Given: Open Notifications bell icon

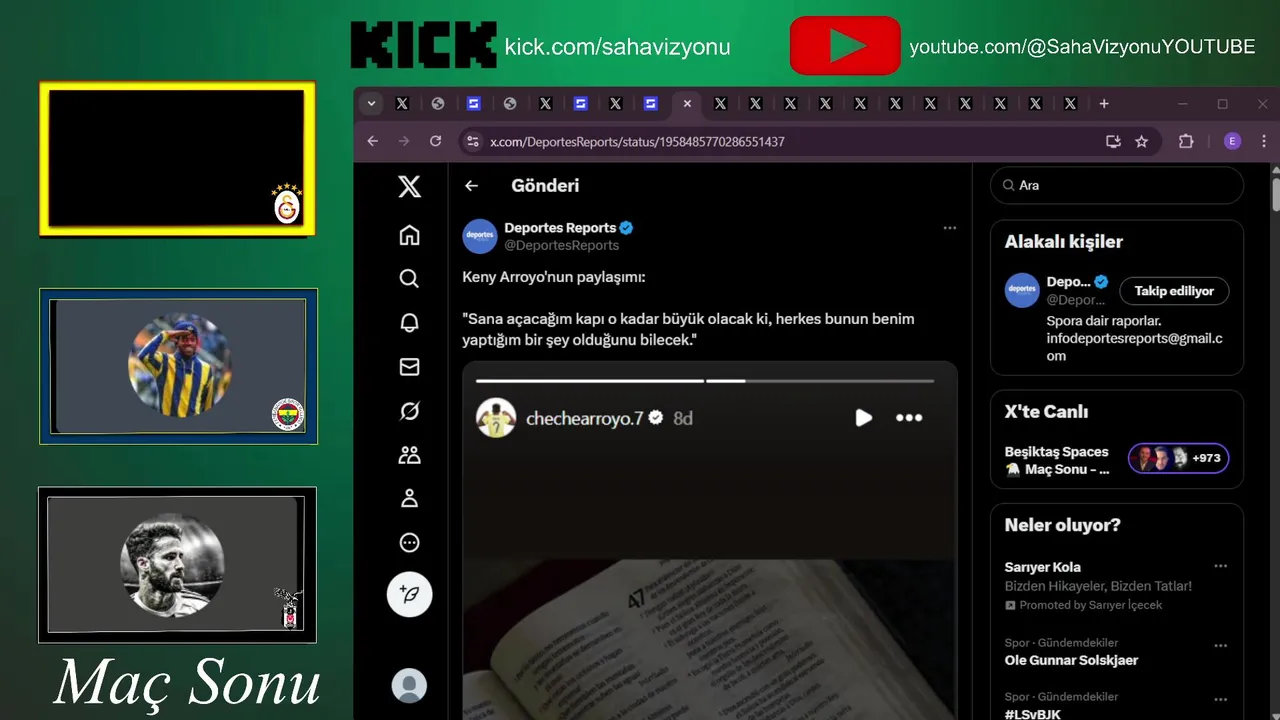Looking at the screenshot, I should [409, 323].
